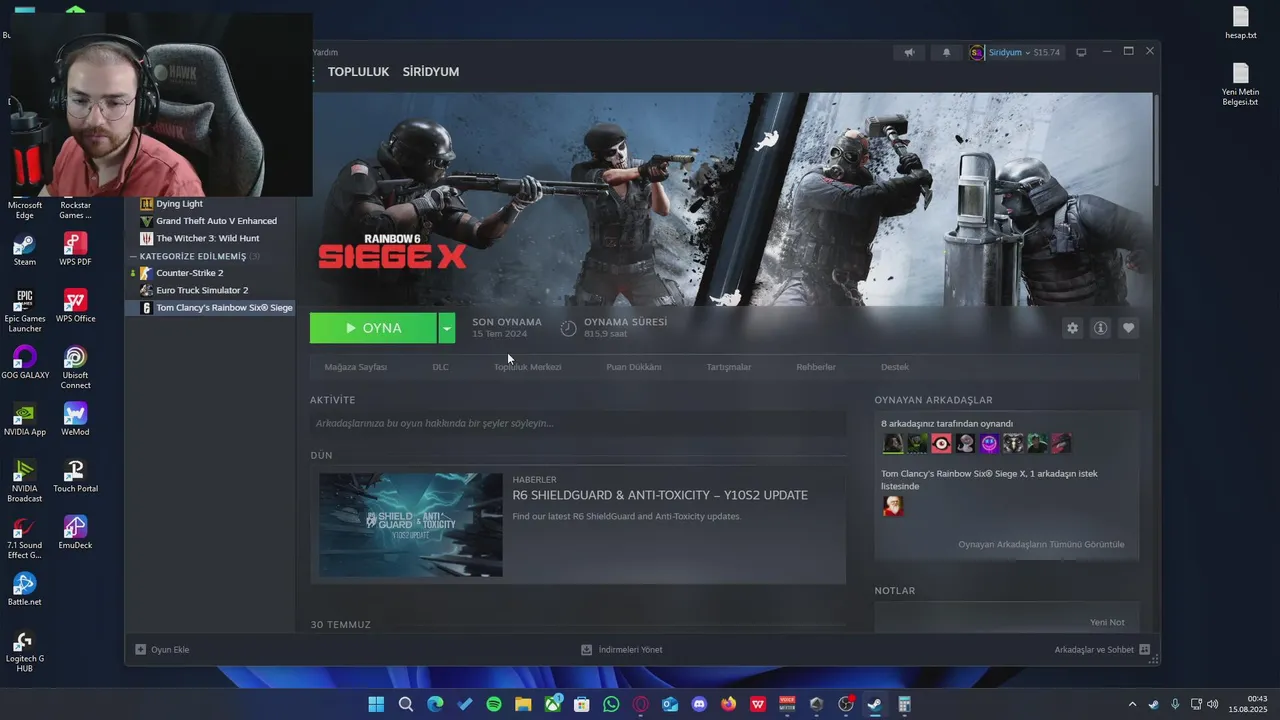Open the dropdown arrow beside Oyna

pos(447,328)
